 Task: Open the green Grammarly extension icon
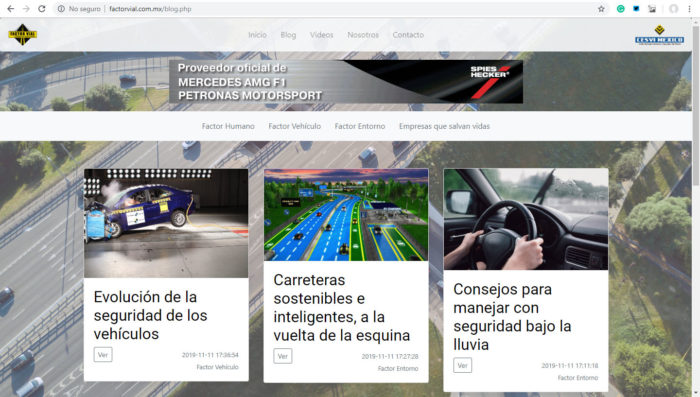[x=621, y=9]
